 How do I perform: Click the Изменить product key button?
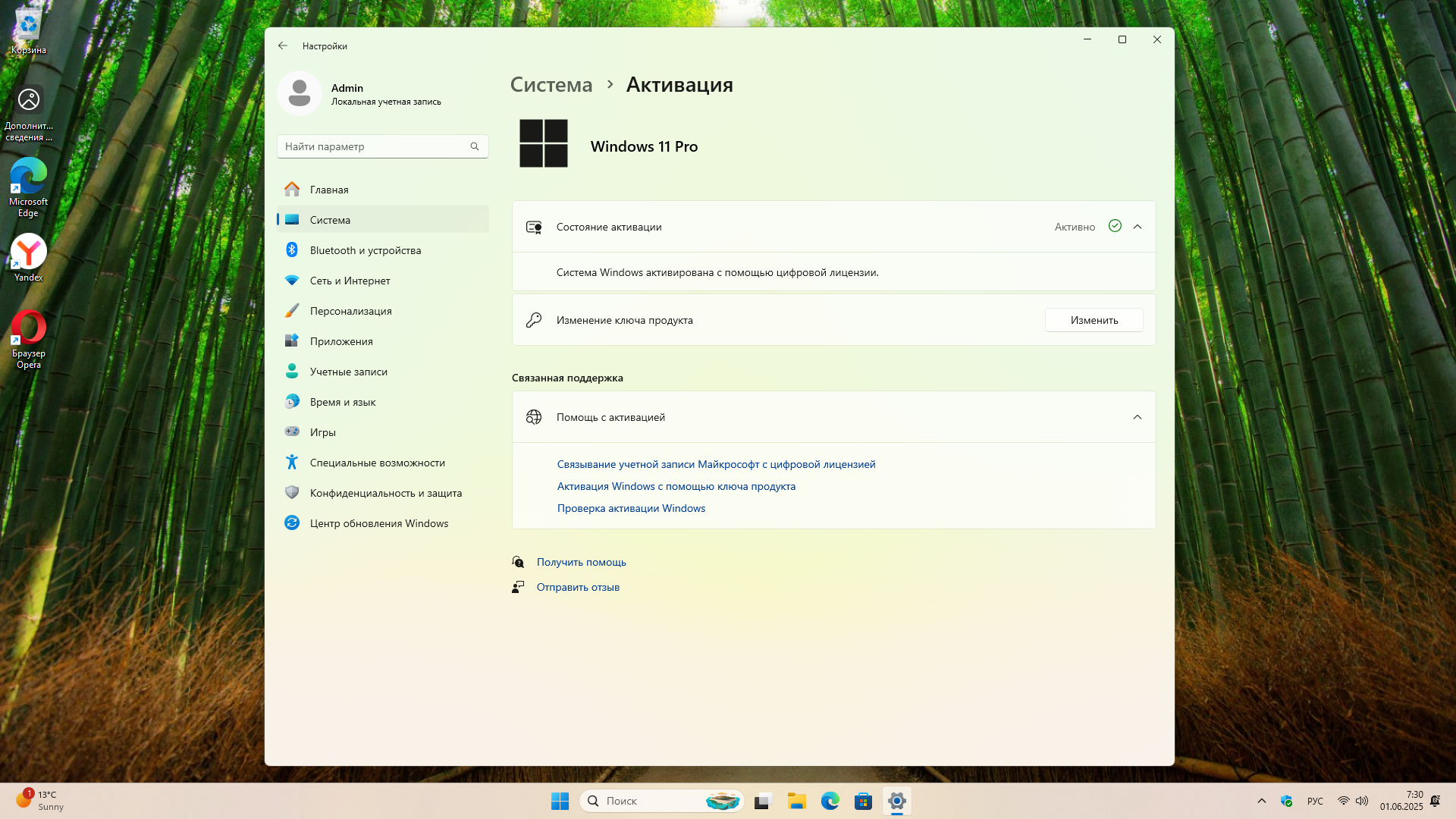[1094, 320]
